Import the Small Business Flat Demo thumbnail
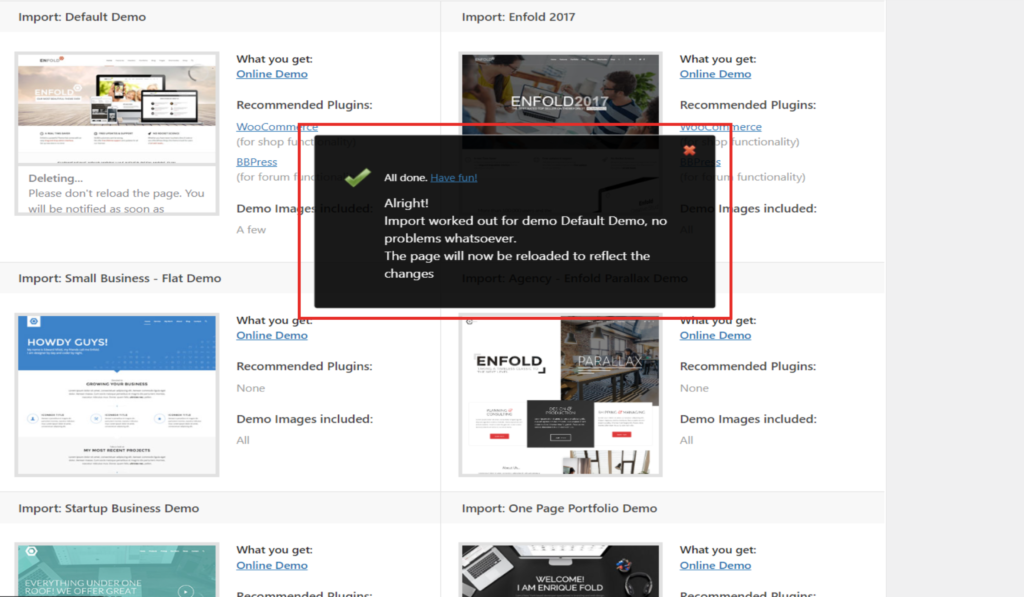1024x597 pixels. 117,394
